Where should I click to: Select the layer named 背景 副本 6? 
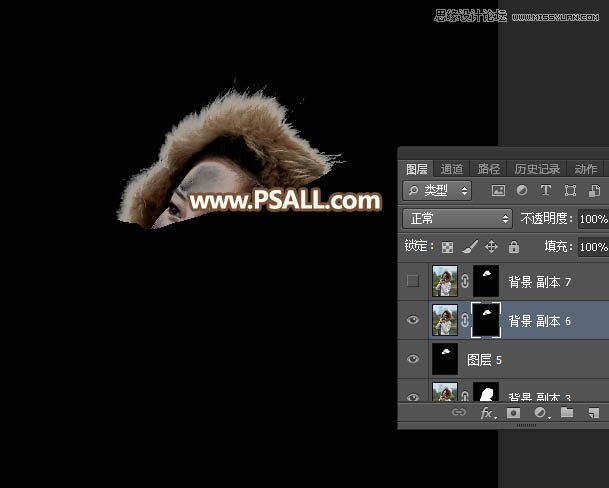(x=539, y=321)
